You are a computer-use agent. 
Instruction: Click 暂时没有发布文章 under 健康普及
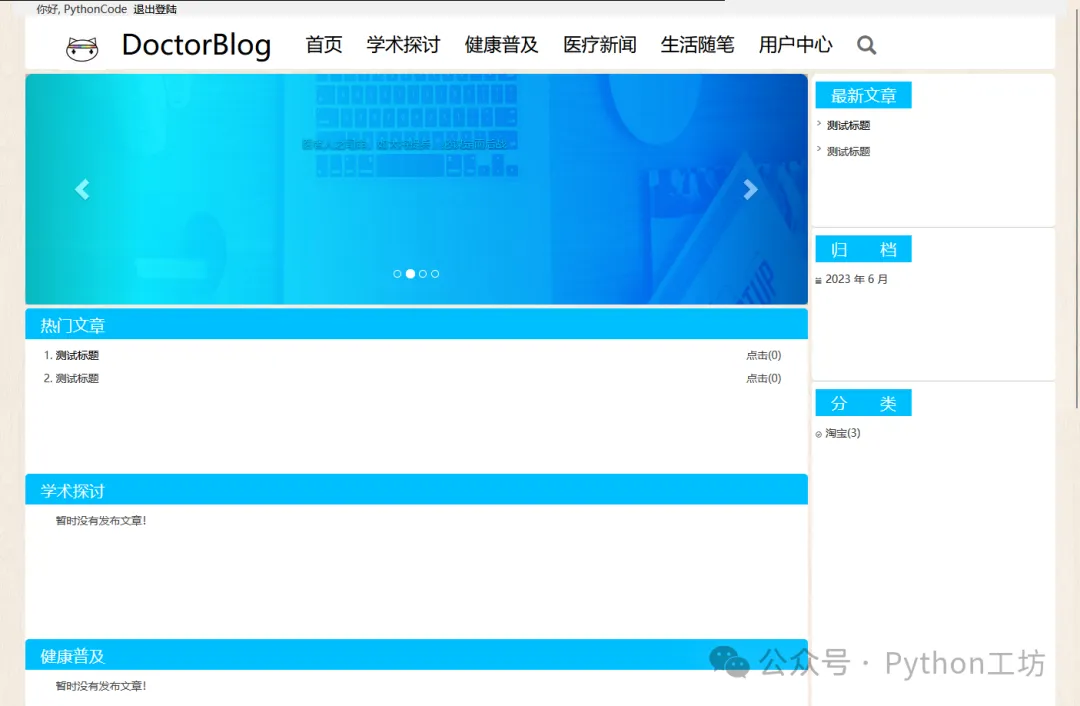(x=101, y=686)
